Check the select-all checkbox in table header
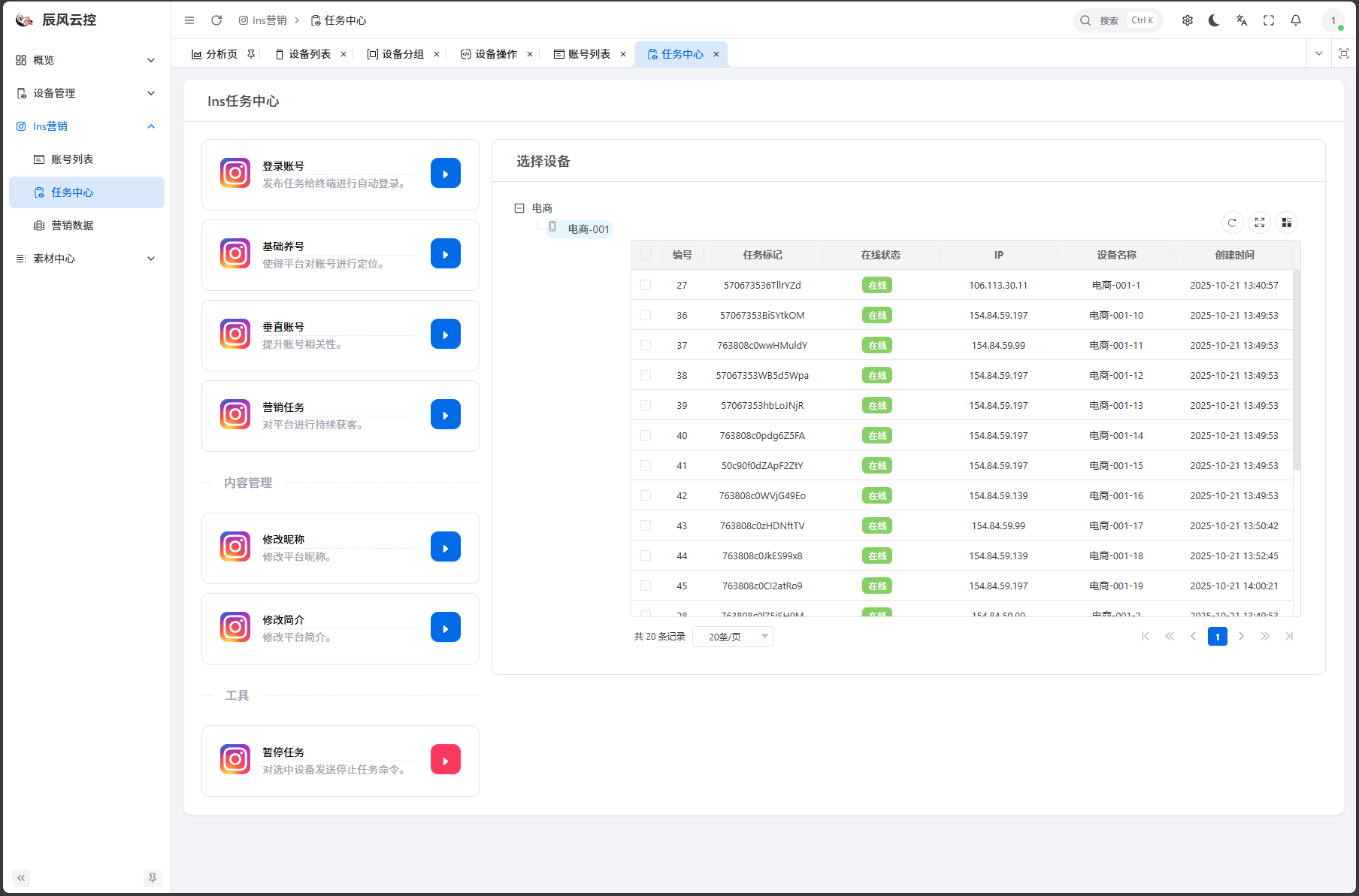This screenshot has width=1359, height=896. point(646,255)
